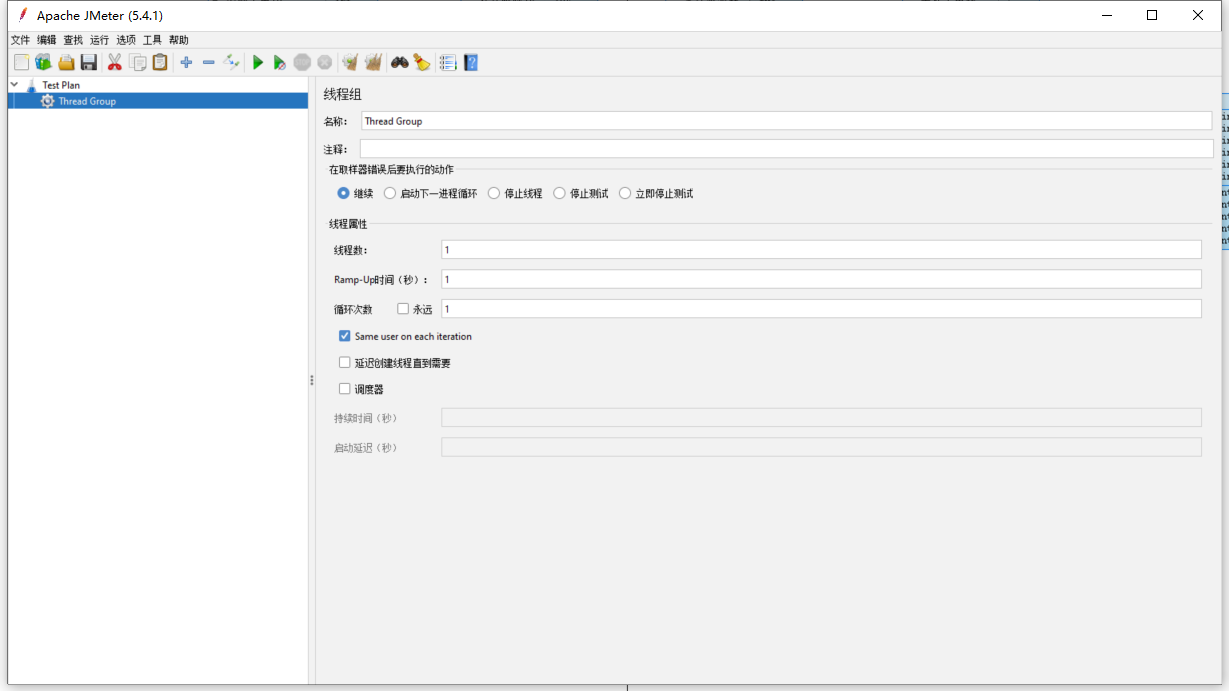Click the New test plan icon
The height and width of the screenshot is (691, 1229).
pos(21,63)
